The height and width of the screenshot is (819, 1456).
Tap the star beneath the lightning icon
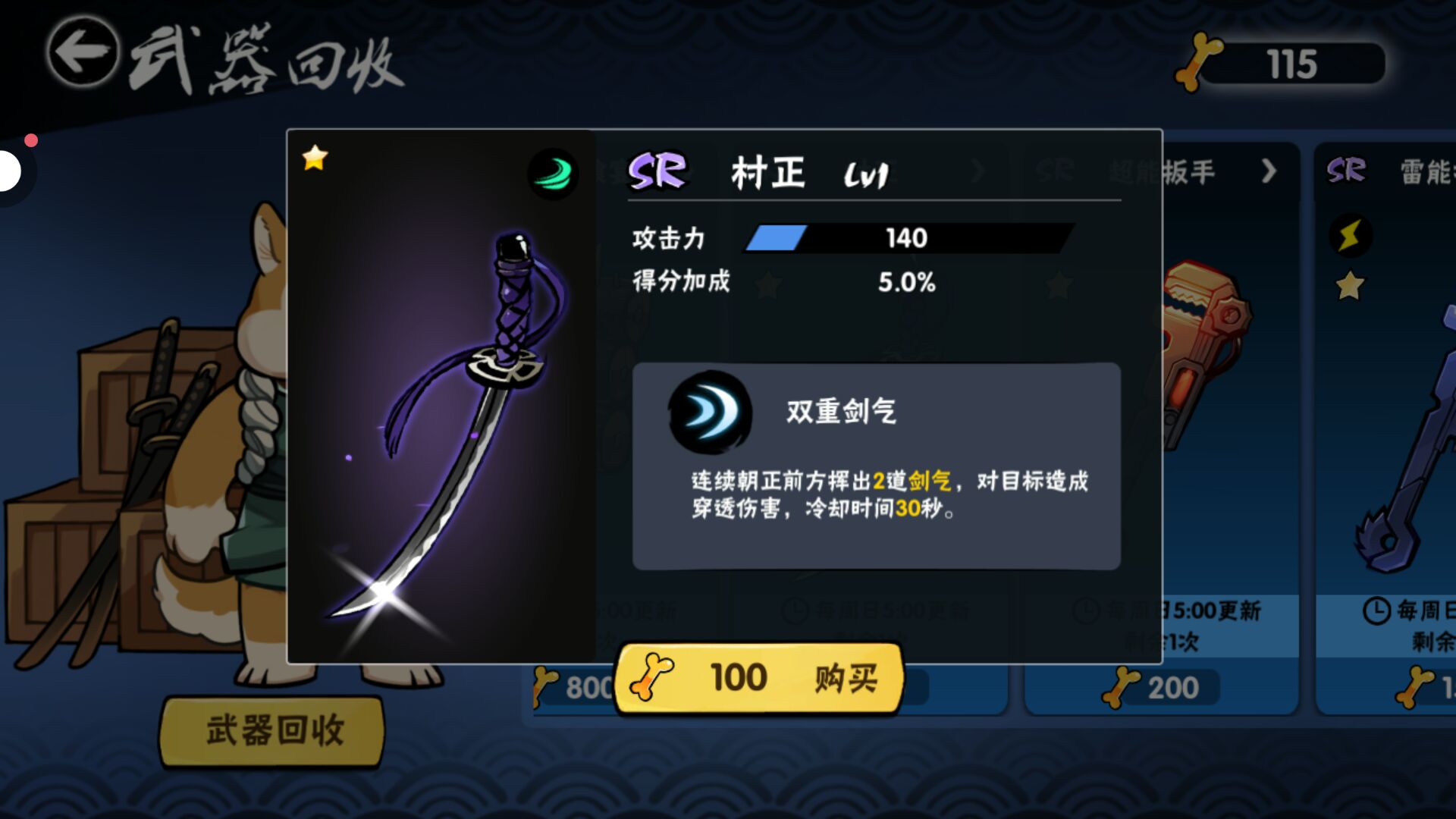point(1350,286)
